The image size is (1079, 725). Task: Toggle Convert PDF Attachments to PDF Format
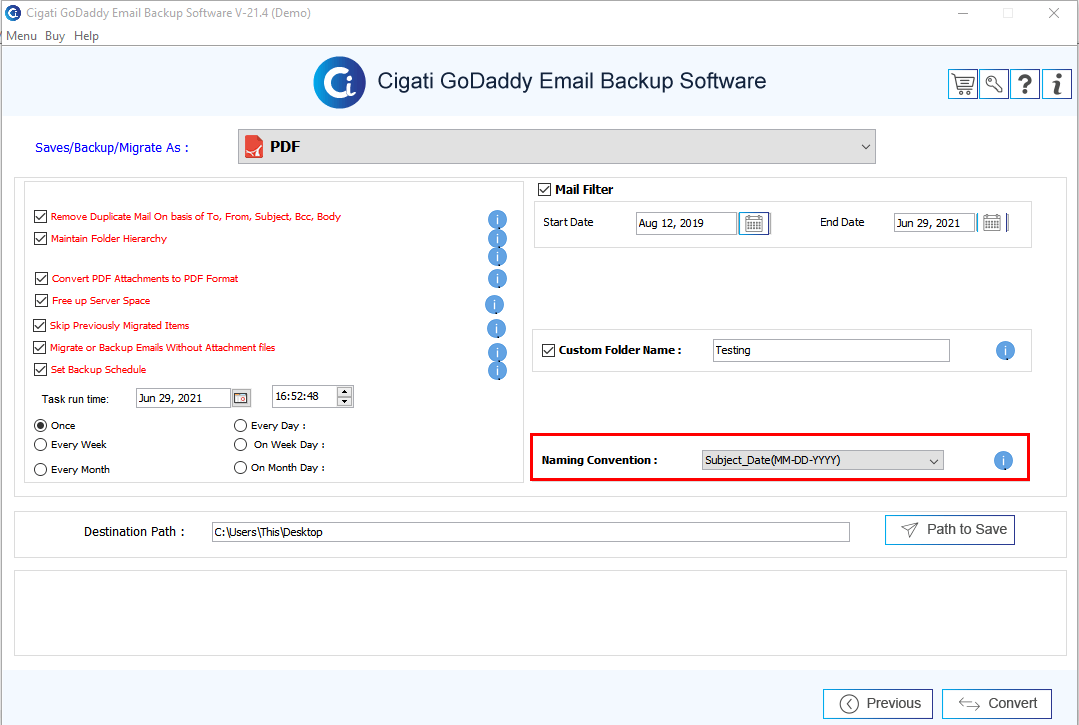tap(41, 279)
